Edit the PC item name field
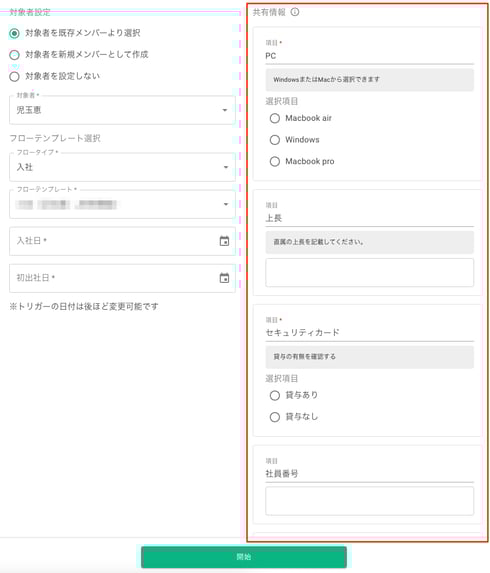This screenshot has height=573, width=490. pos(369,56)
